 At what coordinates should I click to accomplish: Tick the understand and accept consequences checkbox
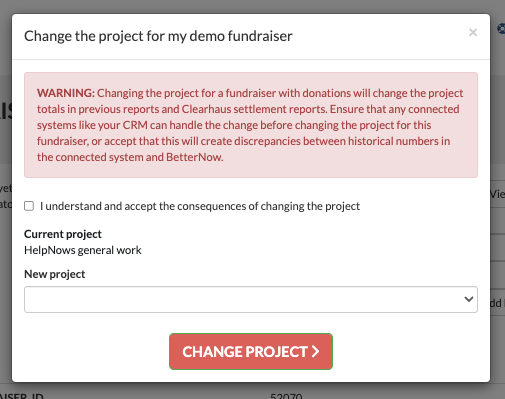point(29,206)
